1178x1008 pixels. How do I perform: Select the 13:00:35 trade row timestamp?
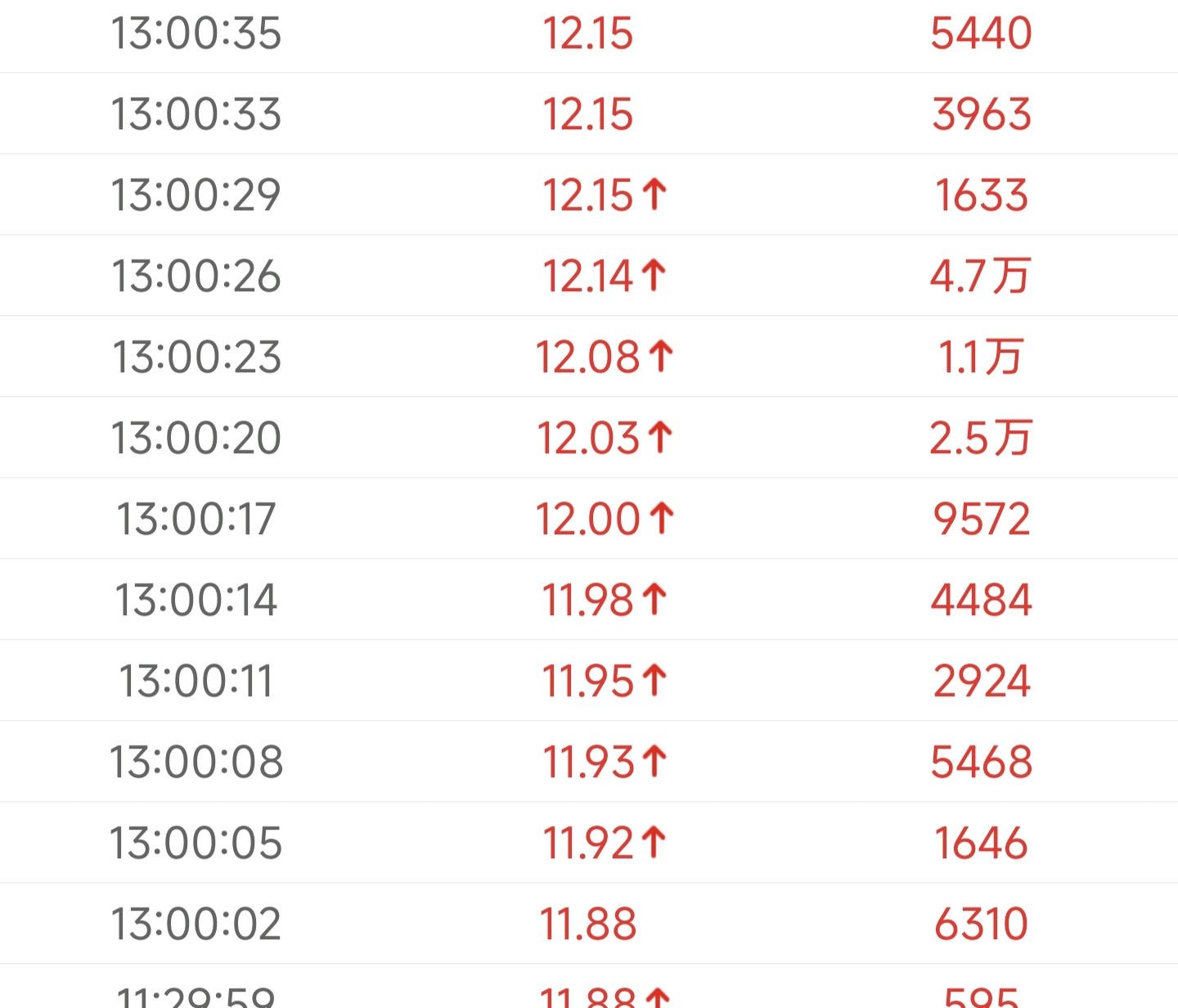(x=196, y=34)
